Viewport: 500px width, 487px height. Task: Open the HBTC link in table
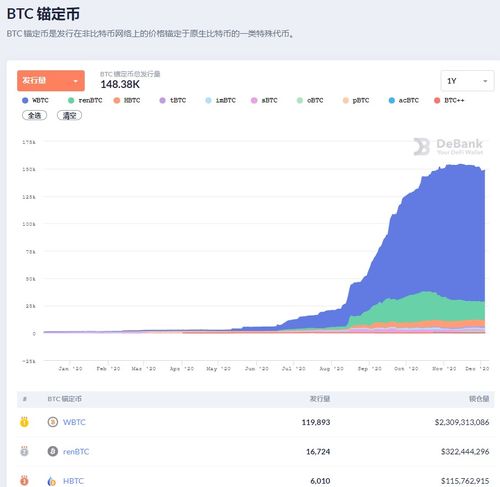coord(74,481)
